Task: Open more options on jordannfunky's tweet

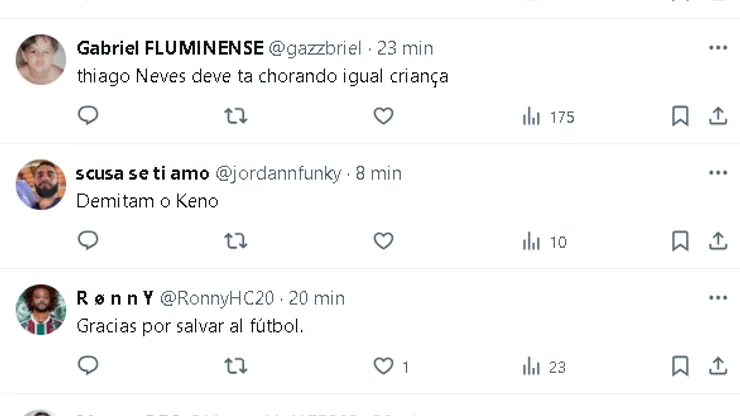Action: tap(718, 173)
